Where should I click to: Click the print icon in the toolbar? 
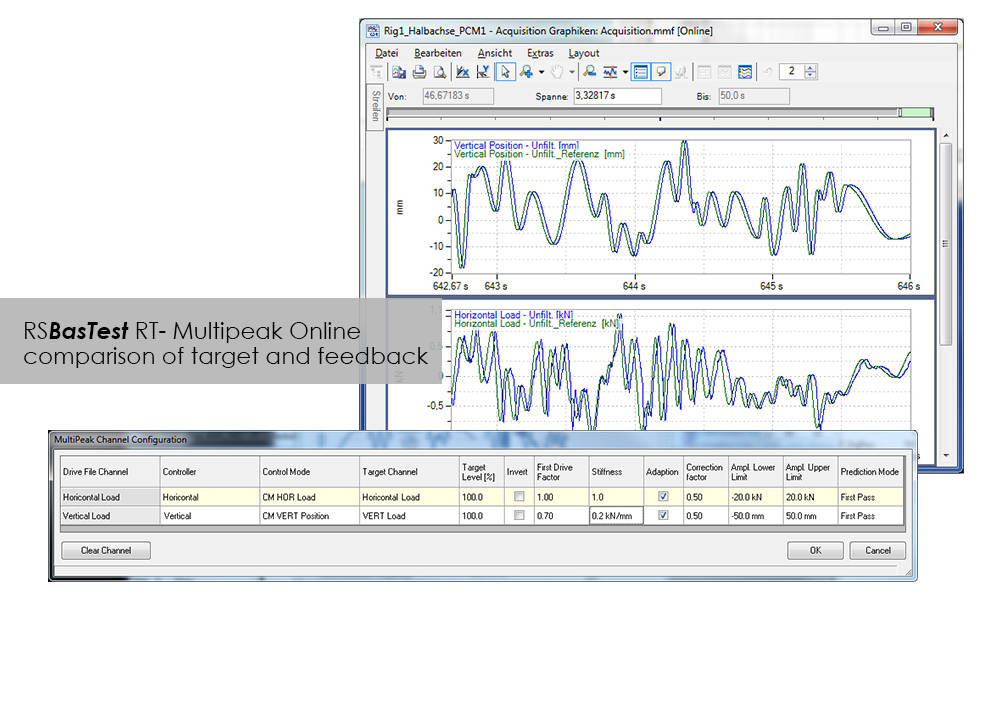(x=419, y=72)
